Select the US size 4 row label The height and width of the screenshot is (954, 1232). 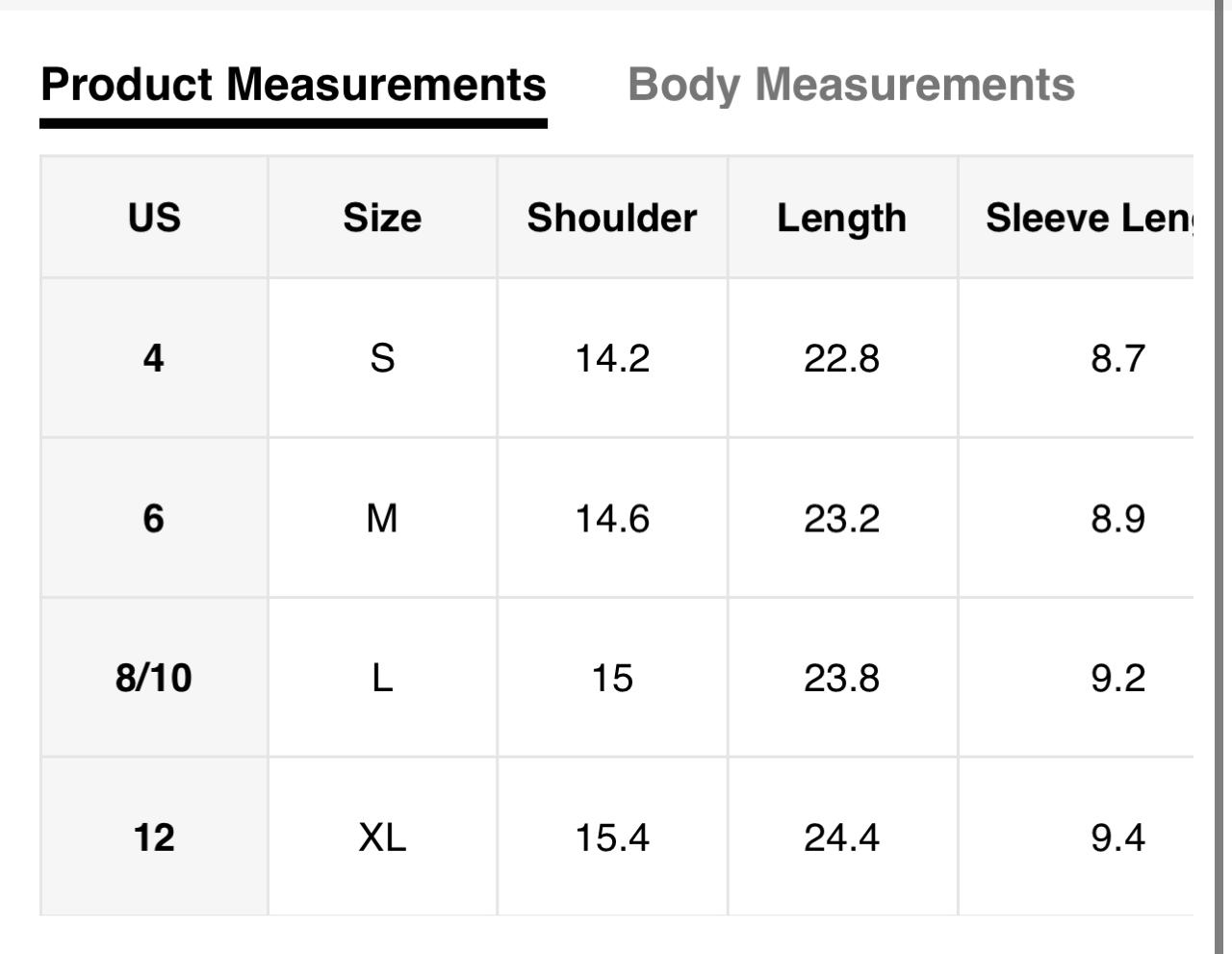pos(154,358)
